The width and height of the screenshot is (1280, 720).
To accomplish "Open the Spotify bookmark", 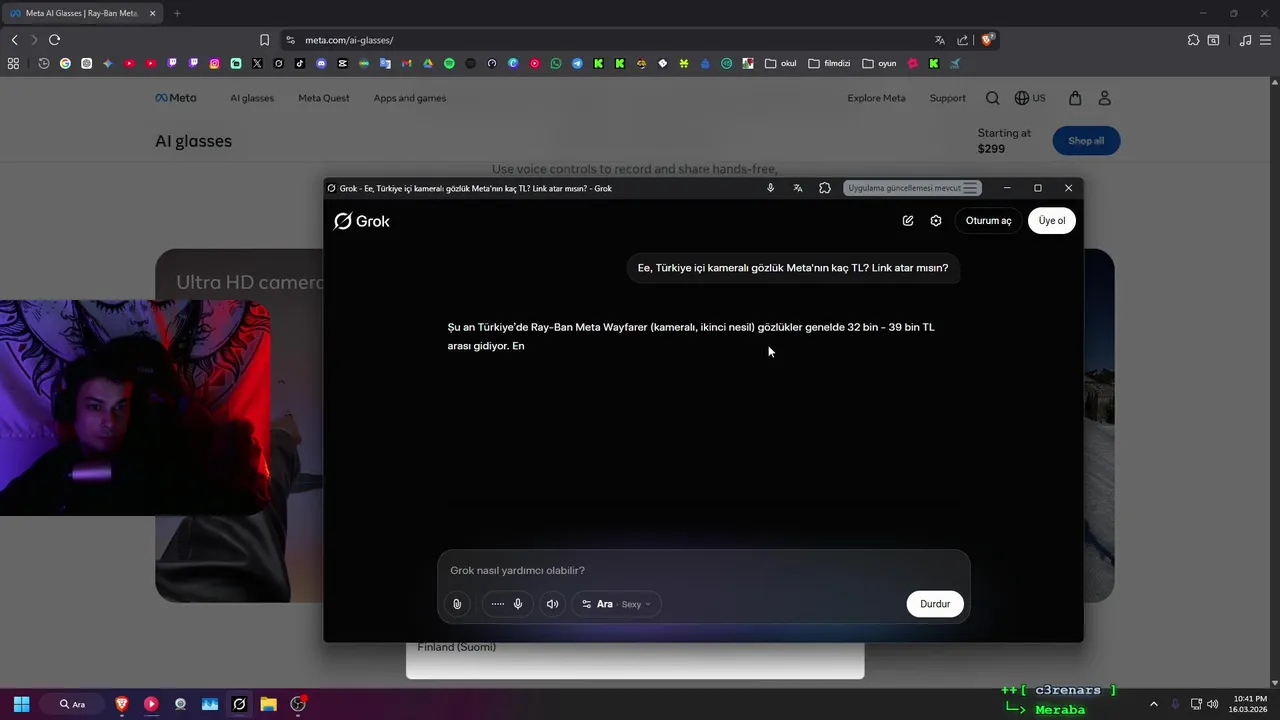I will tap(449, 63).
